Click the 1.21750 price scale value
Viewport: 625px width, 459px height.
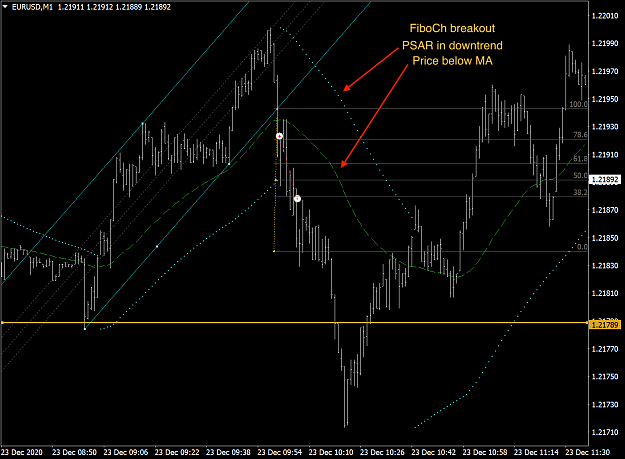605,377
